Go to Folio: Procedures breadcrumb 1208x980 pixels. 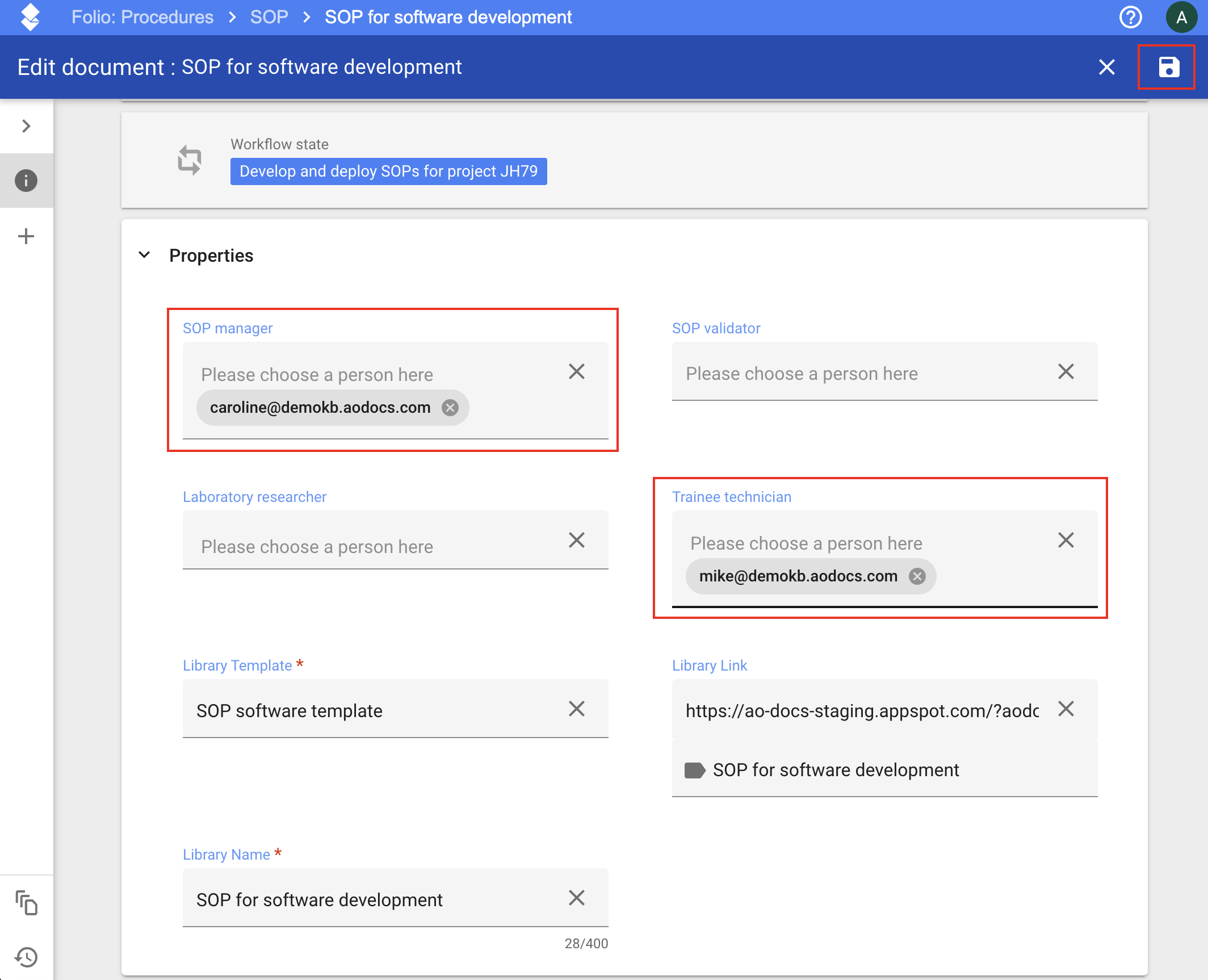(x=142, y=17)
